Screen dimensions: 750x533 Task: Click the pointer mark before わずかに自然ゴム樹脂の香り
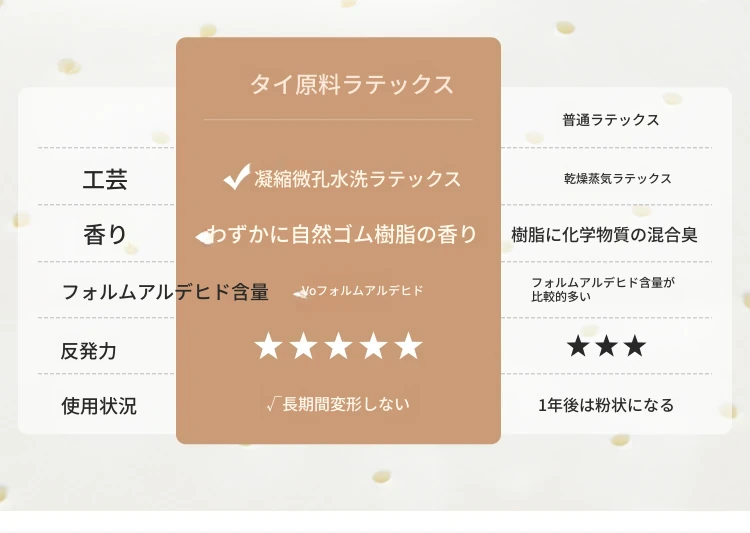204,236
